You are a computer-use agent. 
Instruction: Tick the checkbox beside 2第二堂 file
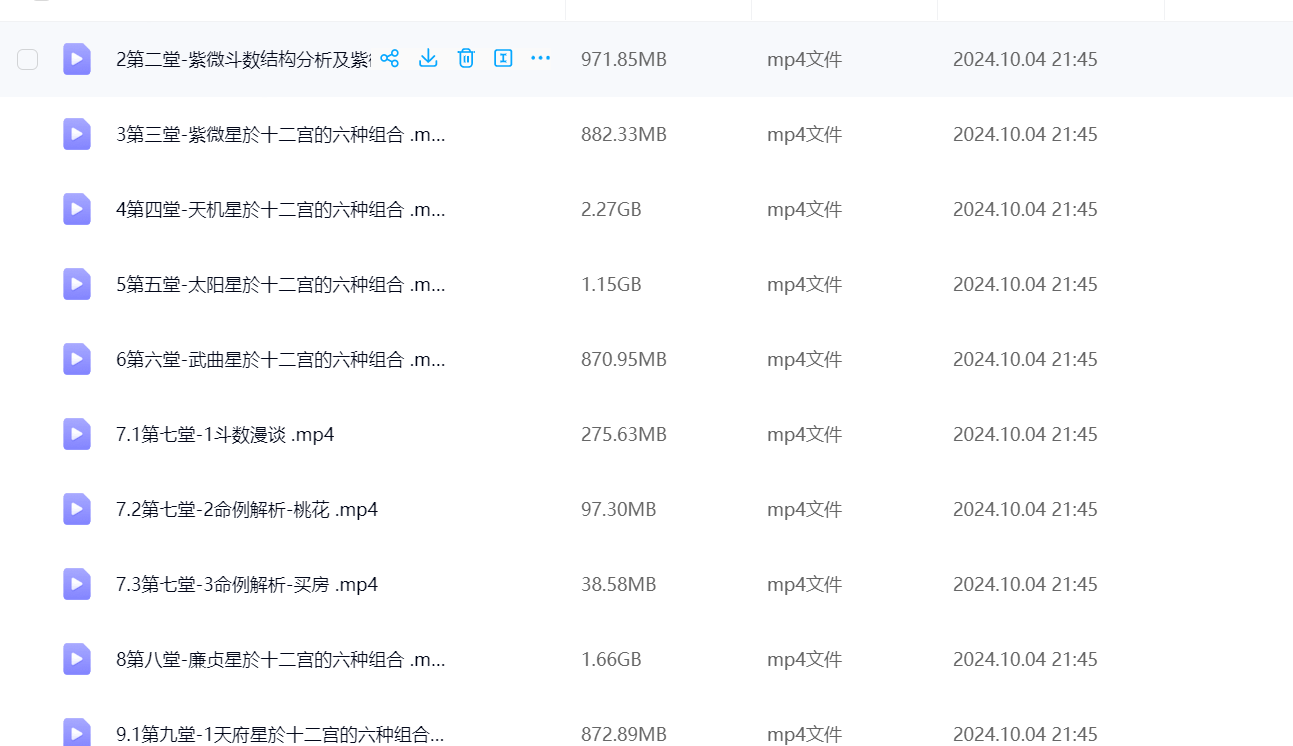[x=28, y=59]
